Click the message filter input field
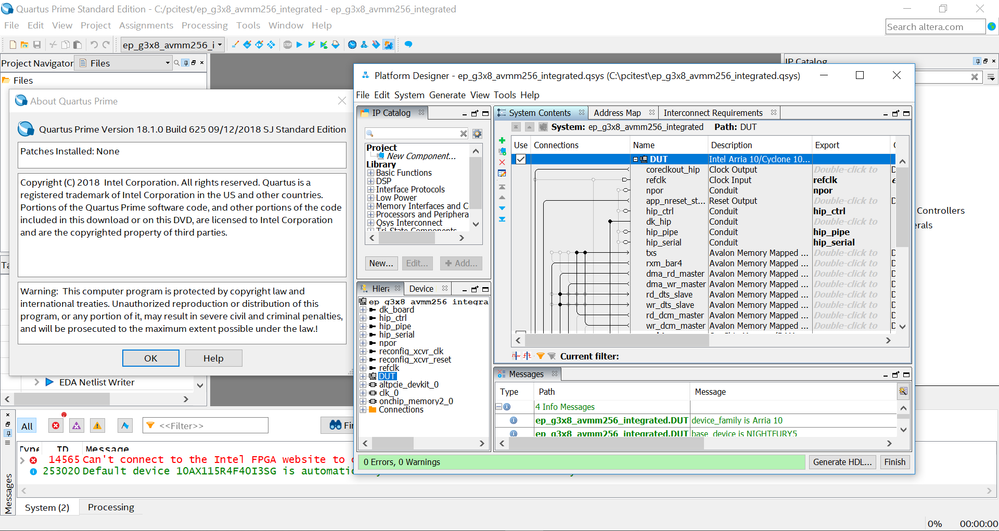The image size is (999, 531). [205, 426]
